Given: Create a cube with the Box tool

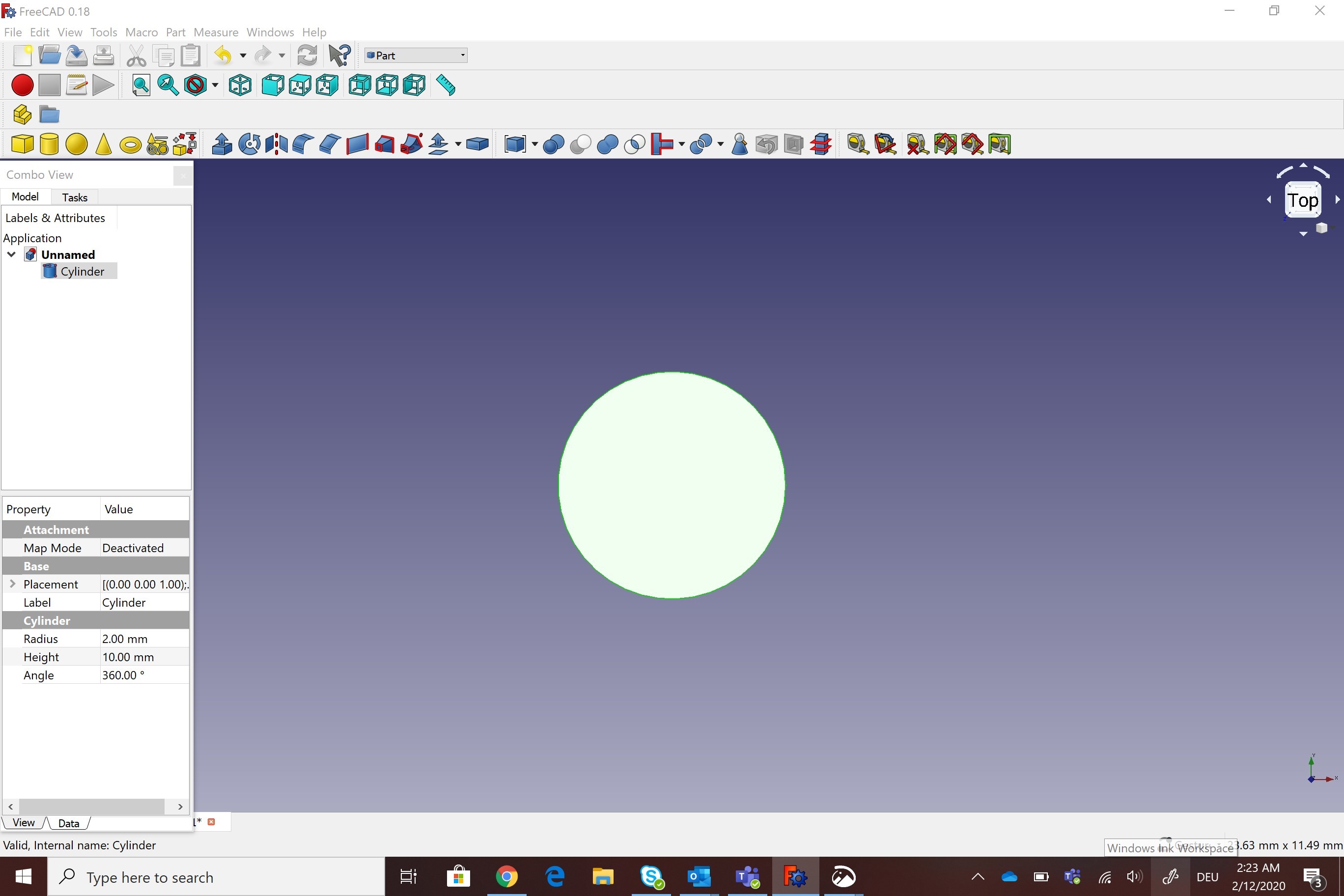Looking at the screenshot, I should [x=22, y=144].
